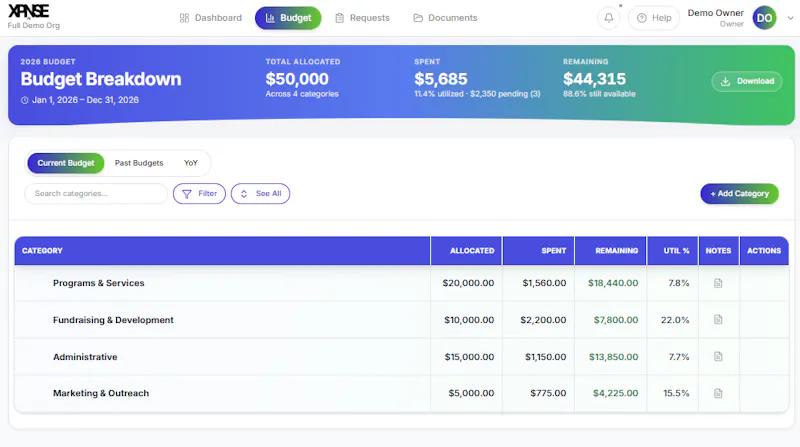
Task: Click the DO user avatar
Action: (764, 18)
